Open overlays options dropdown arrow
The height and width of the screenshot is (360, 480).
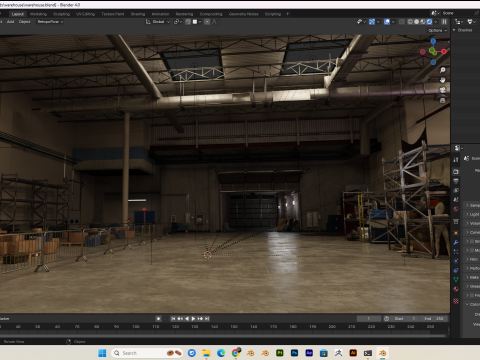394,22
